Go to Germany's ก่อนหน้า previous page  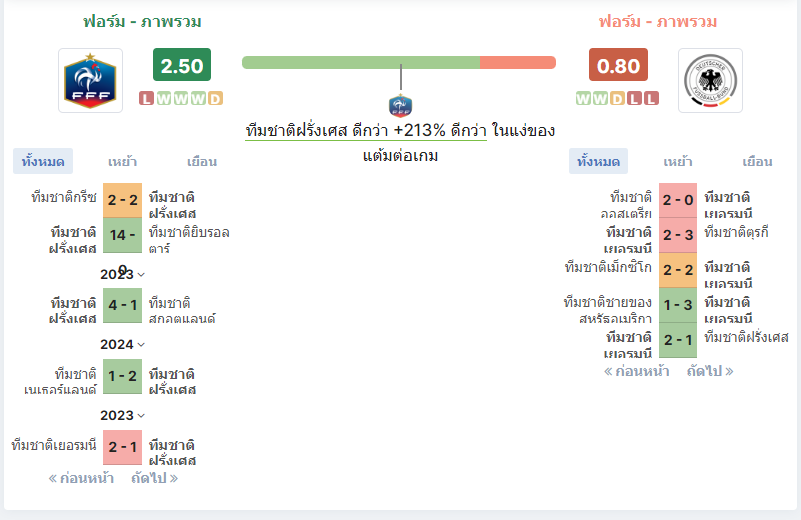(x=637, y=371)
